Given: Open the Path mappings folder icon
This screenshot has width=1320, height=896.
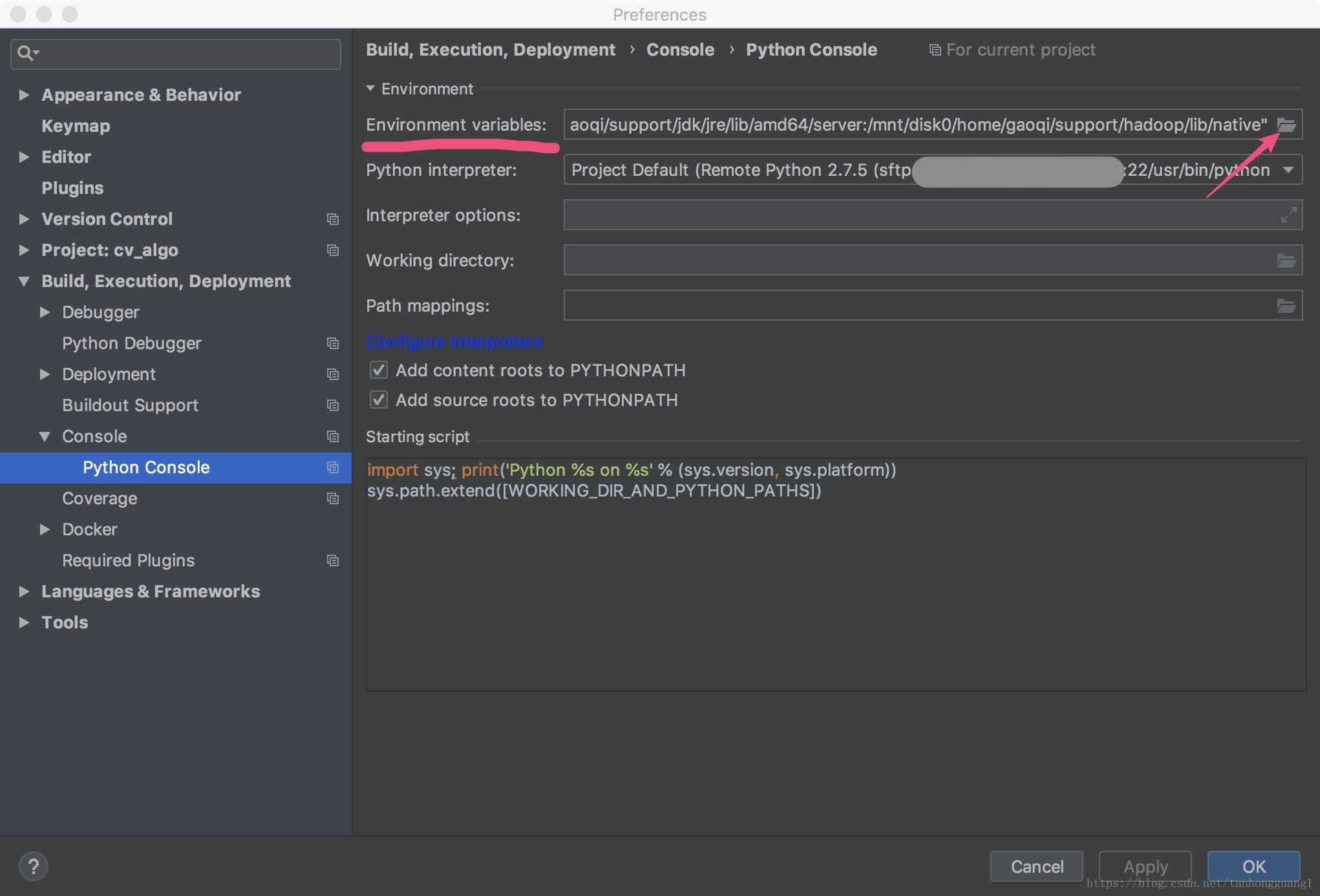Looking at the screenshot, I should pos(1286,306).
